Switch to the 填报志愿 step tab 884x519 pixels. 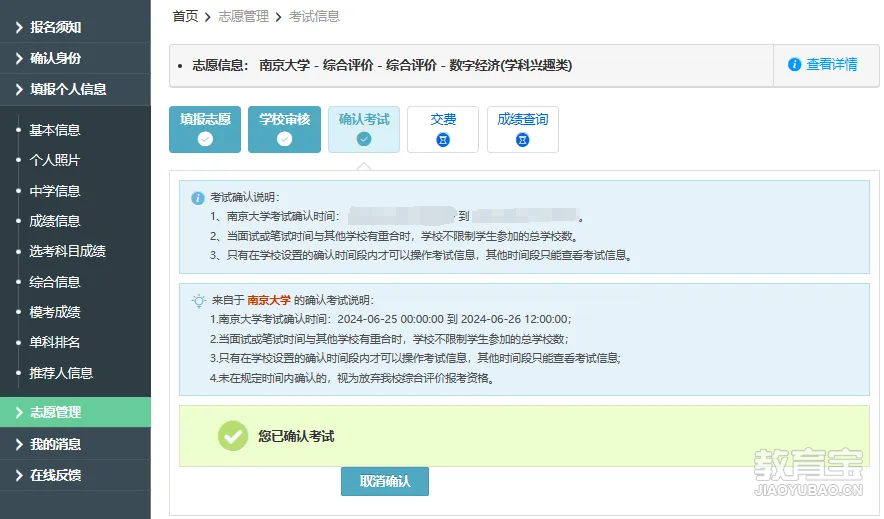click(x=205, y=130)
